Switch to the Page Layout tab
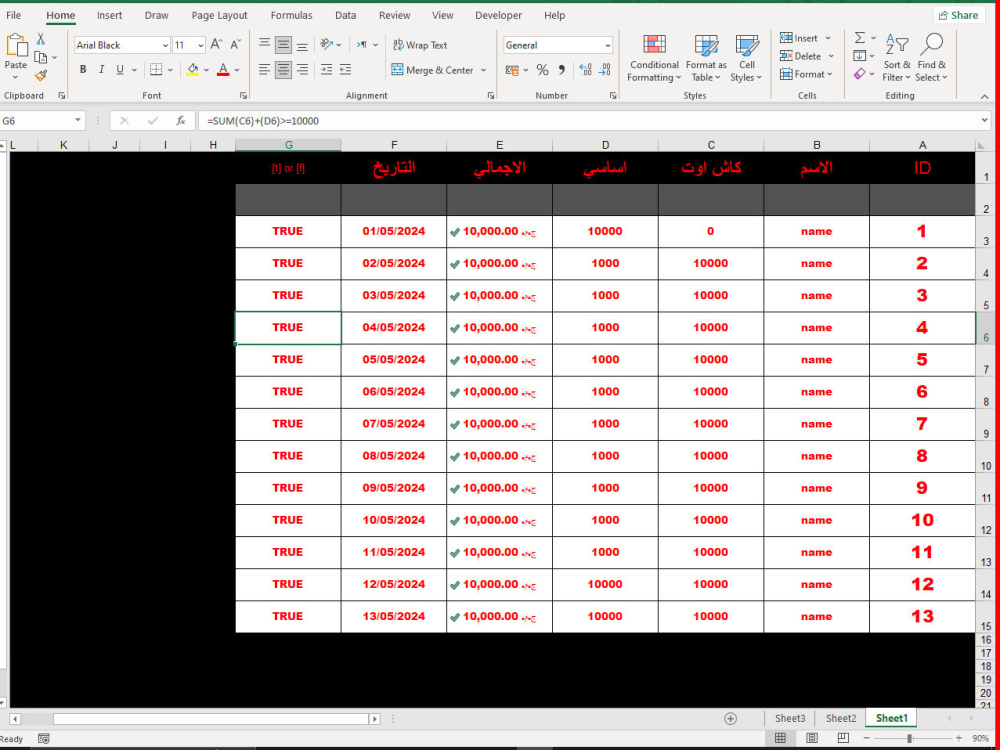 pos(219,15)
